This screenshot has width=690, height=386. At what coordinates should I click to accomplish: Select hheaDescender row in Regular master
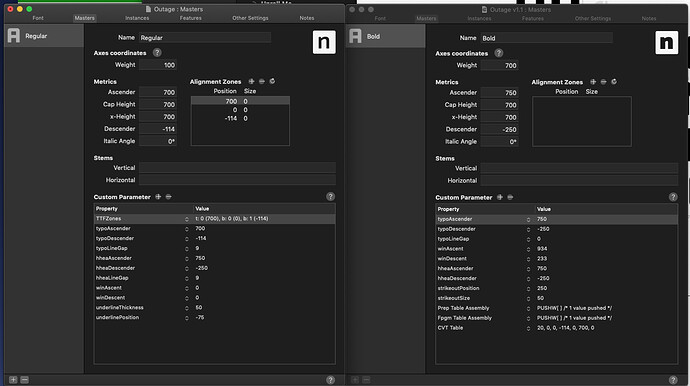215,268
